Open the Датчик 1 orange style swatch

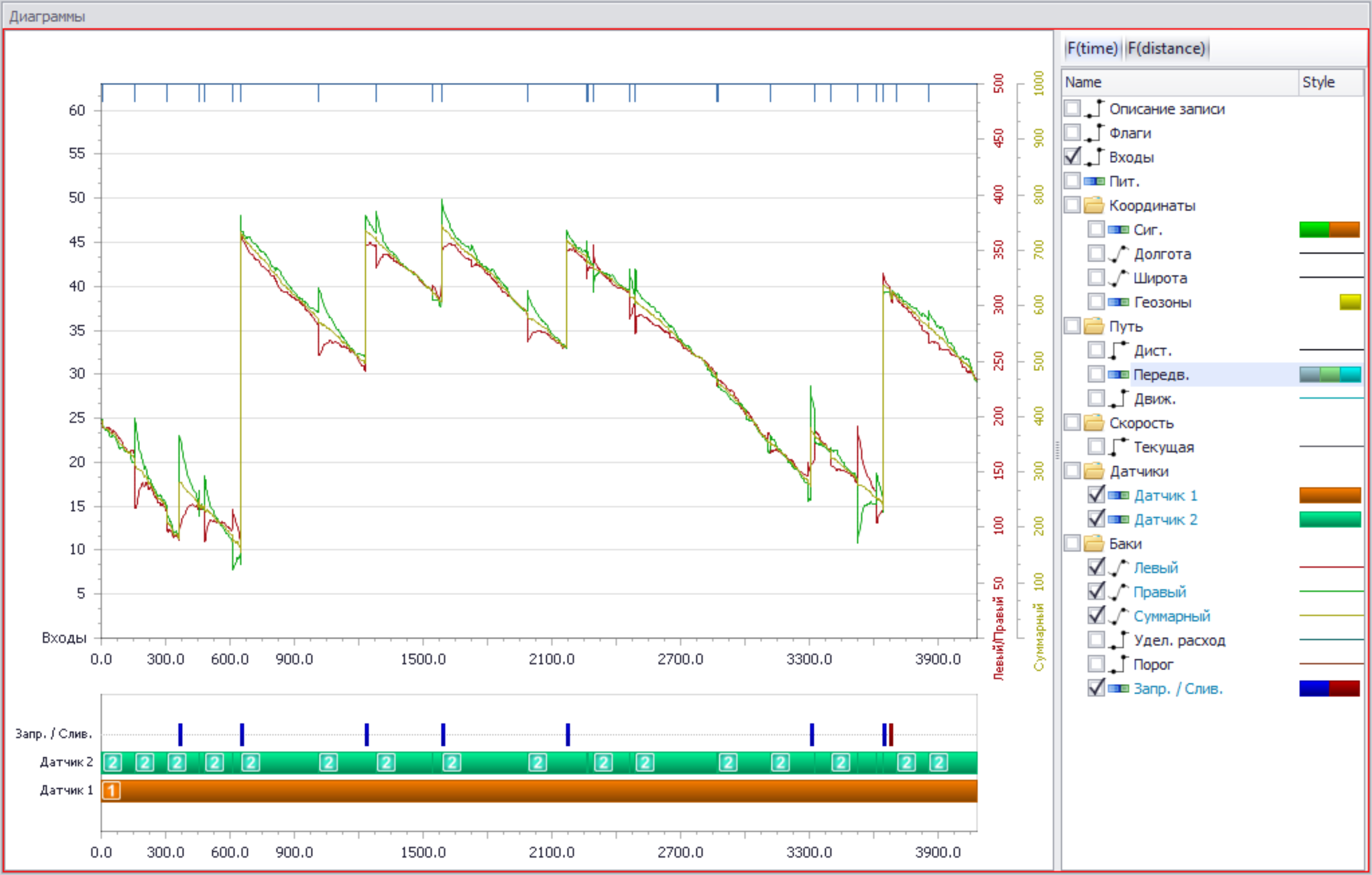[x=1330, y=495]
